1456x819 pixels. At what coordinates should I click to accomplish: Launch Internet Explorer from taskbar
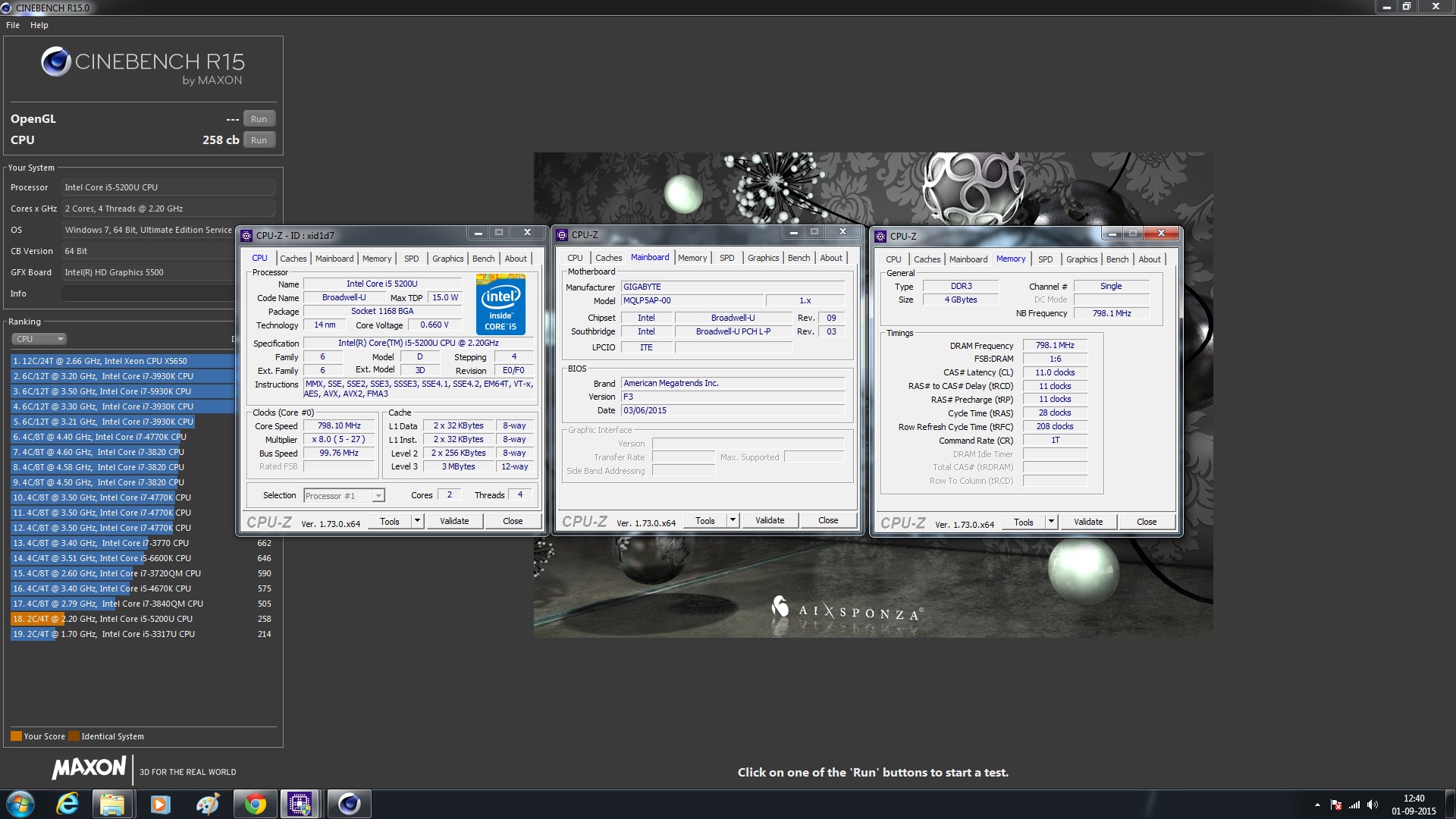68,804
